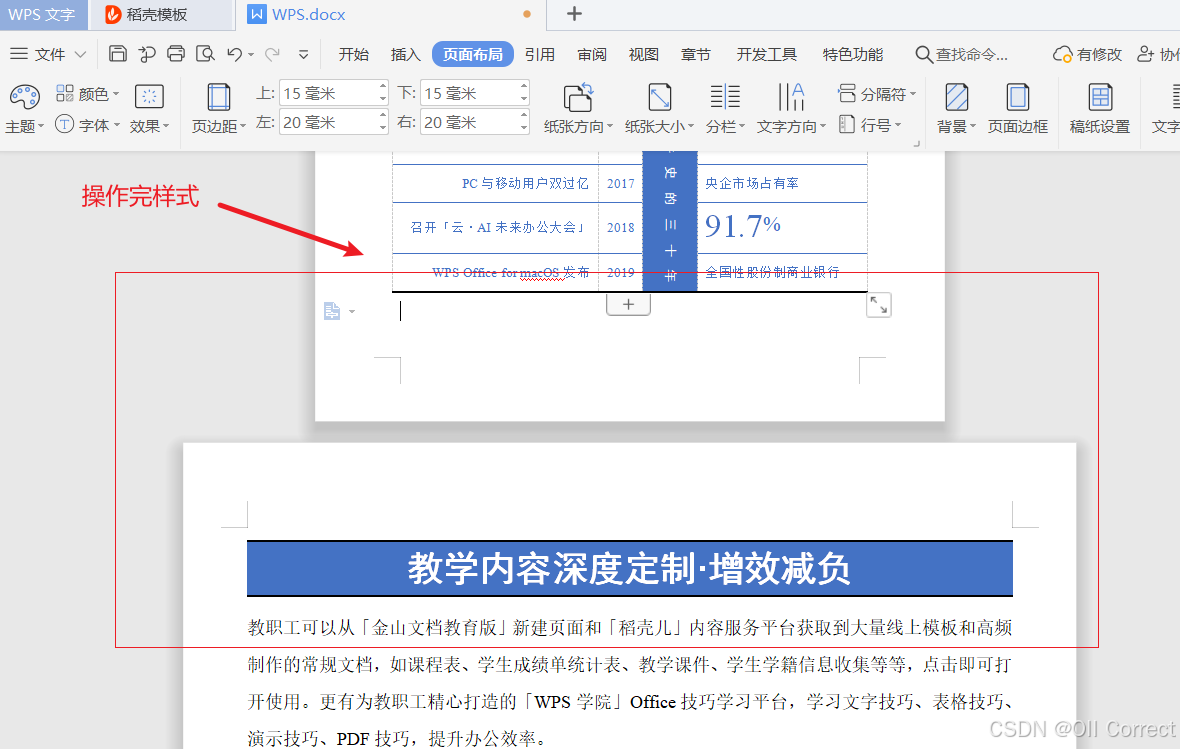Click the 有修改 cloud status button
The height and width of the screenshot is (749, 1180).
click(x=1087, y=54)
